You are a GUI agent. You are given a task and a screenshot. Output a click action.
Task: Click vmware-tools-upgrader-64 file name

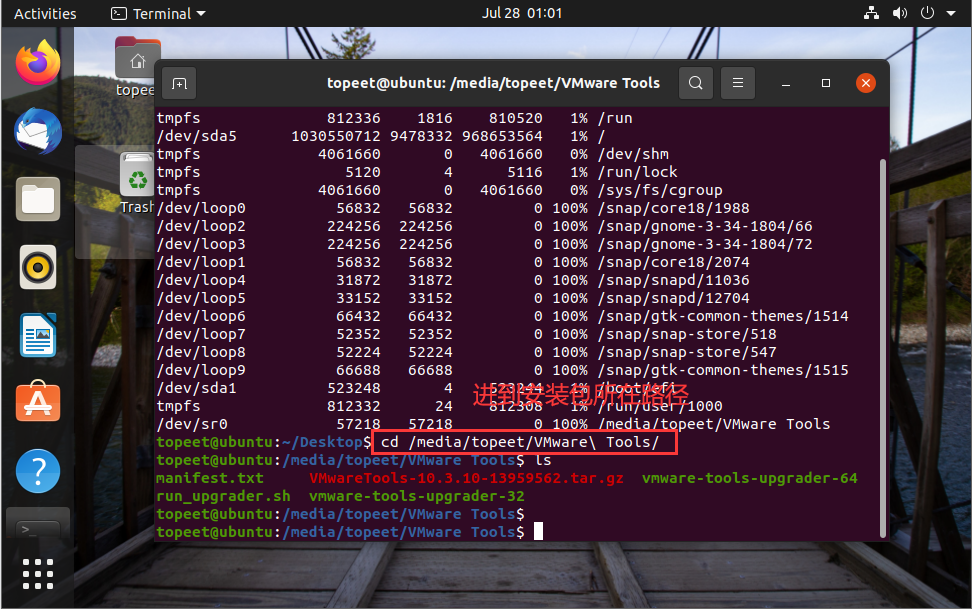point(749,478)
